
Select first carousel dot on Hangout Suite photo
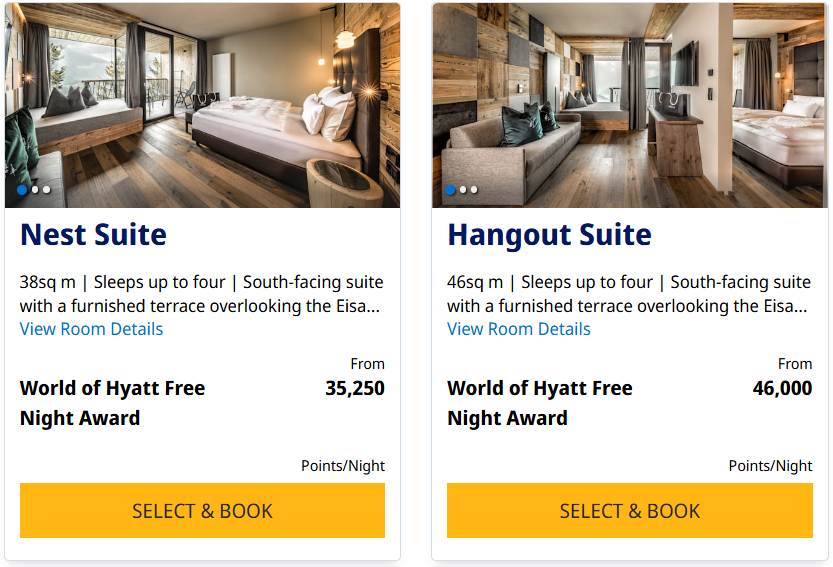pyautogui.click(x=450, y=189)
